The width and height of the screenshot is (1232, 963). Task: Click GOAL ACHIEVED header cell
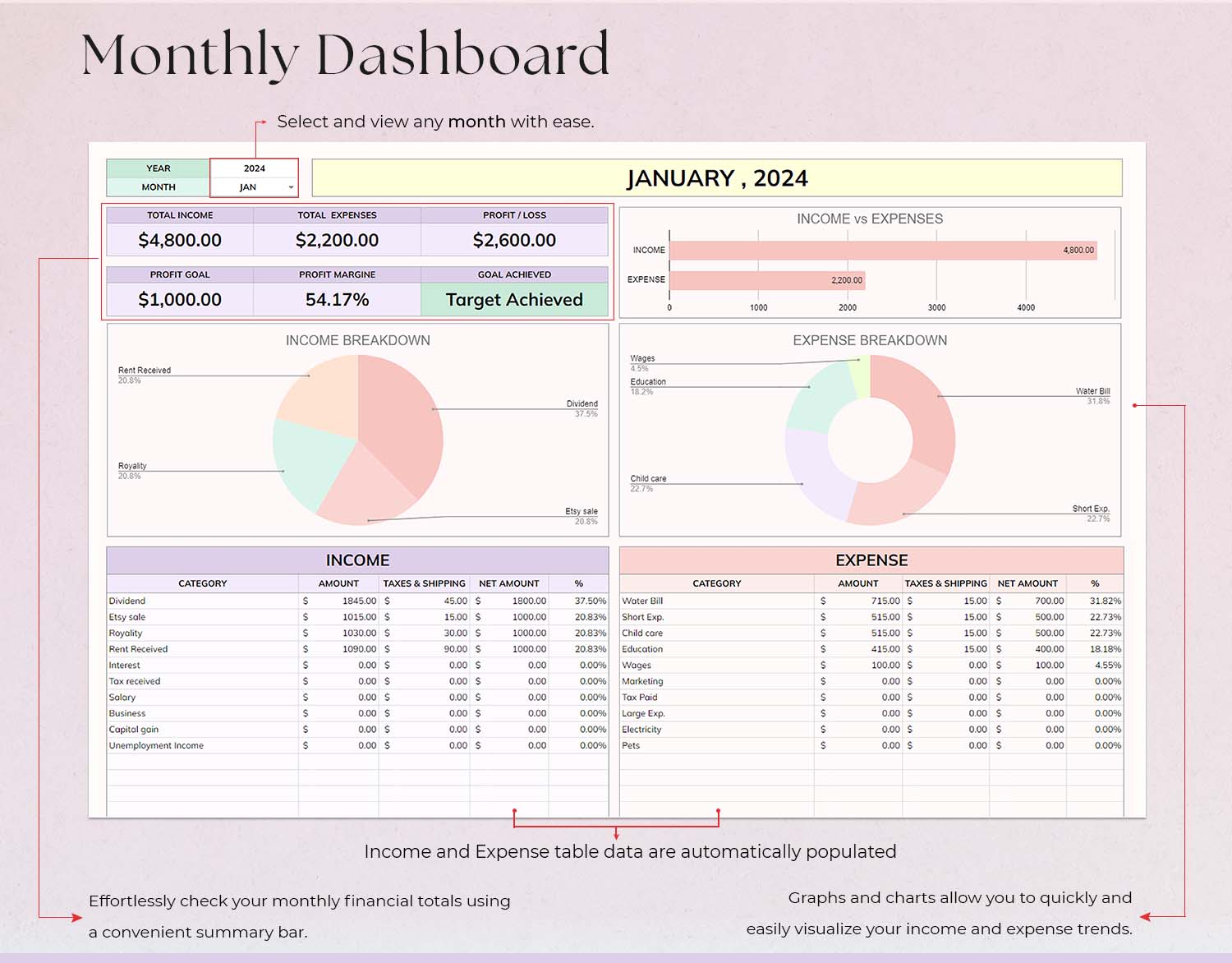click(514, 274)
